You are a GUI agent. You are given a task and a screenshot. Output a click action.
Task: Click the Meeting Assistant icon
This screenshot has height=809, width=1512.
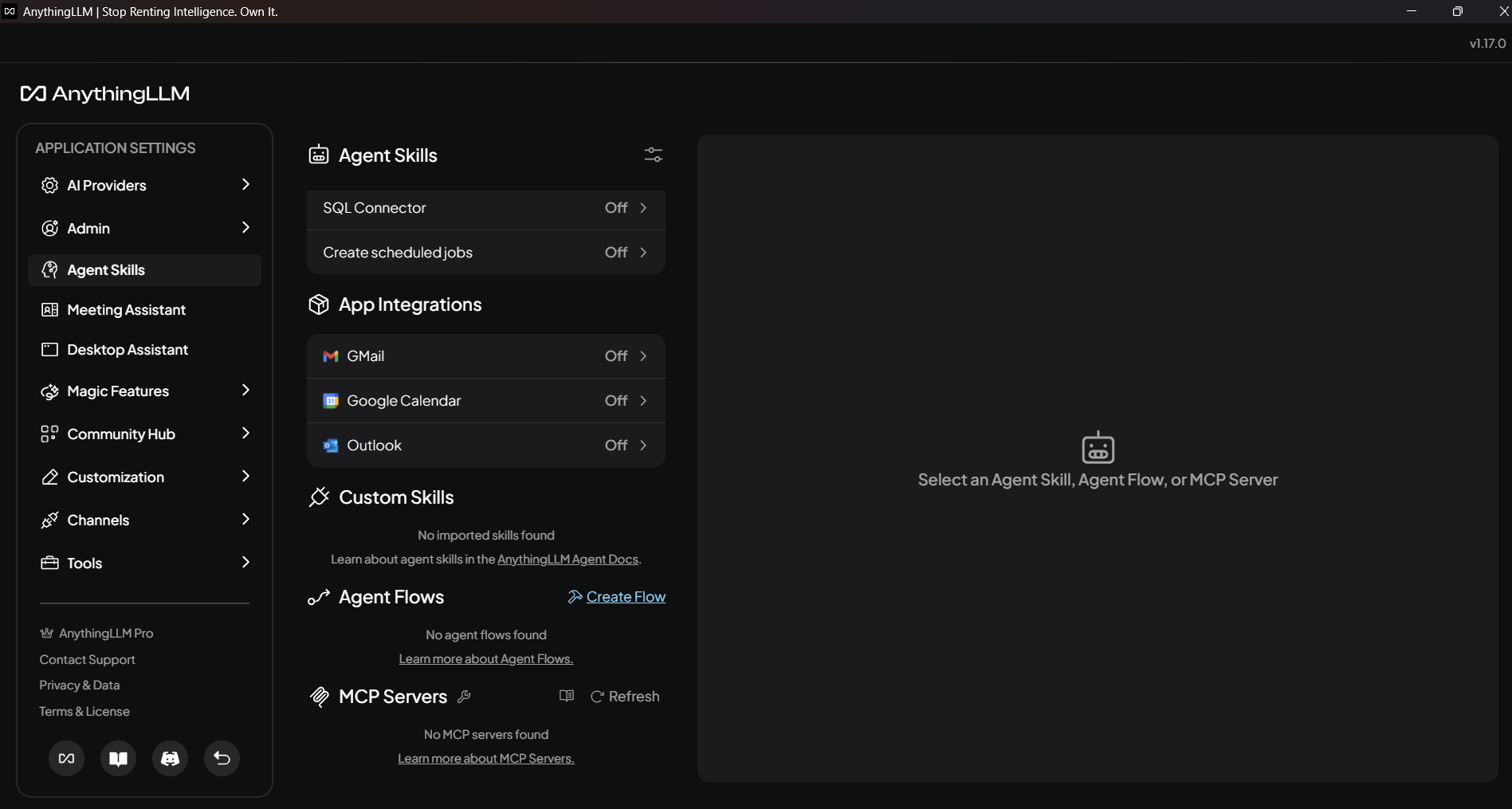click(49, 309)
